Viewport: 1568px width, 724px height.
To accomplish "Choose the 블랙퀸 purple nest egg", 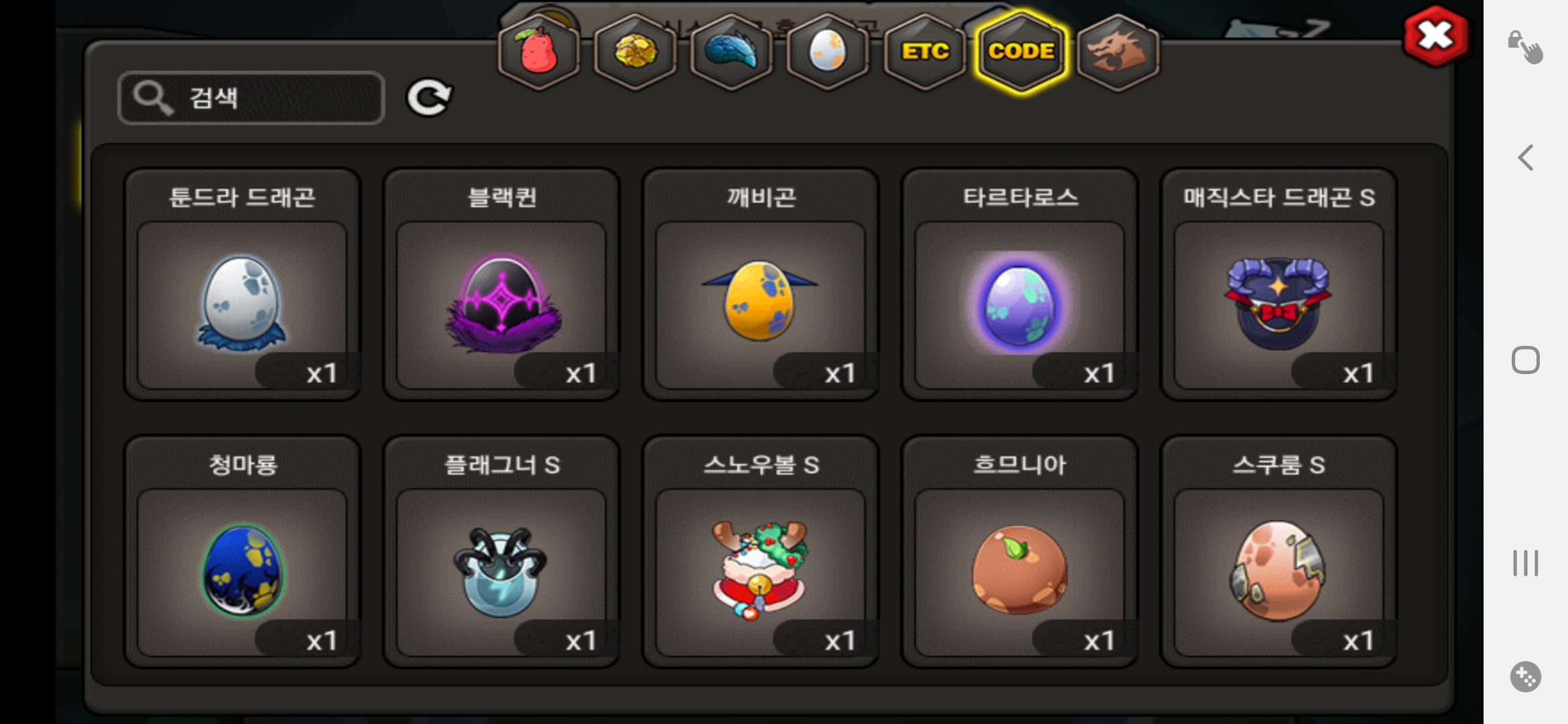I will click(502, 284).
